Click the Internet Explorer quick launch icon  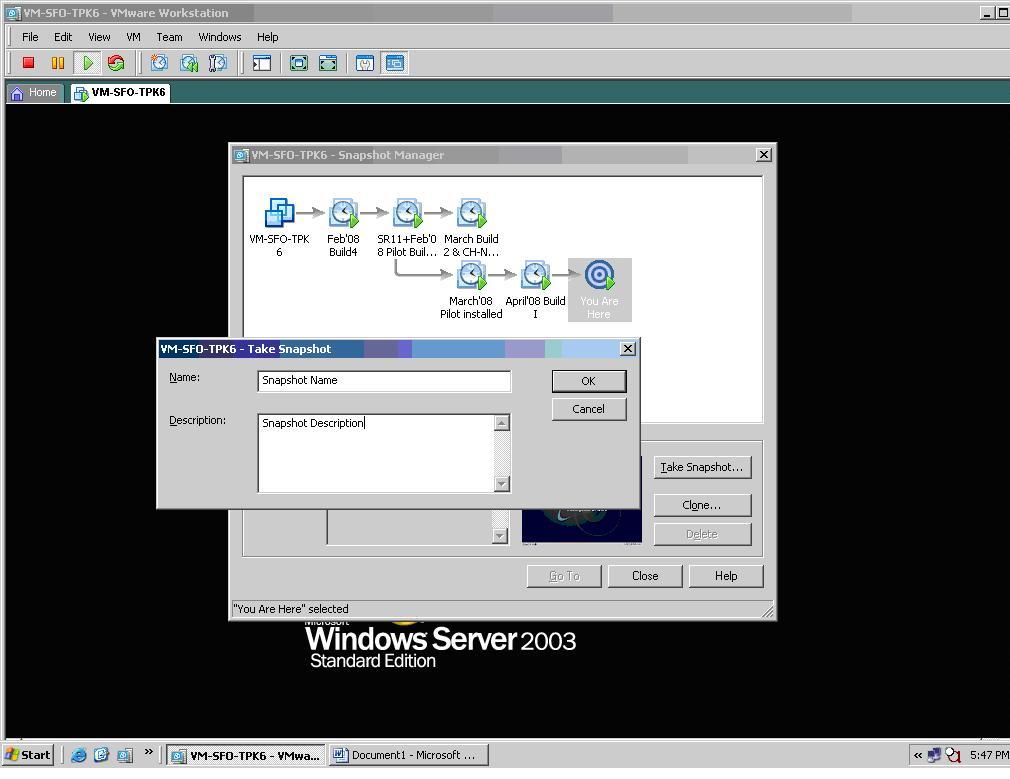point(79,755)
